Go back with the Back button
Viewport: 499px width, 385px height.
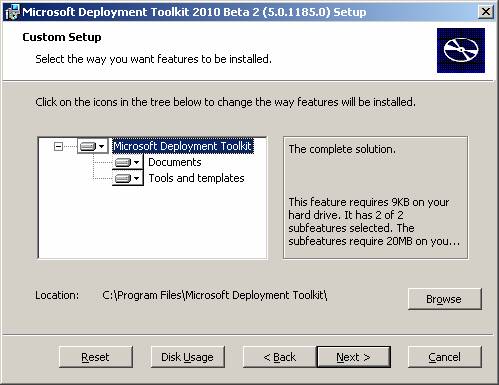279,357
